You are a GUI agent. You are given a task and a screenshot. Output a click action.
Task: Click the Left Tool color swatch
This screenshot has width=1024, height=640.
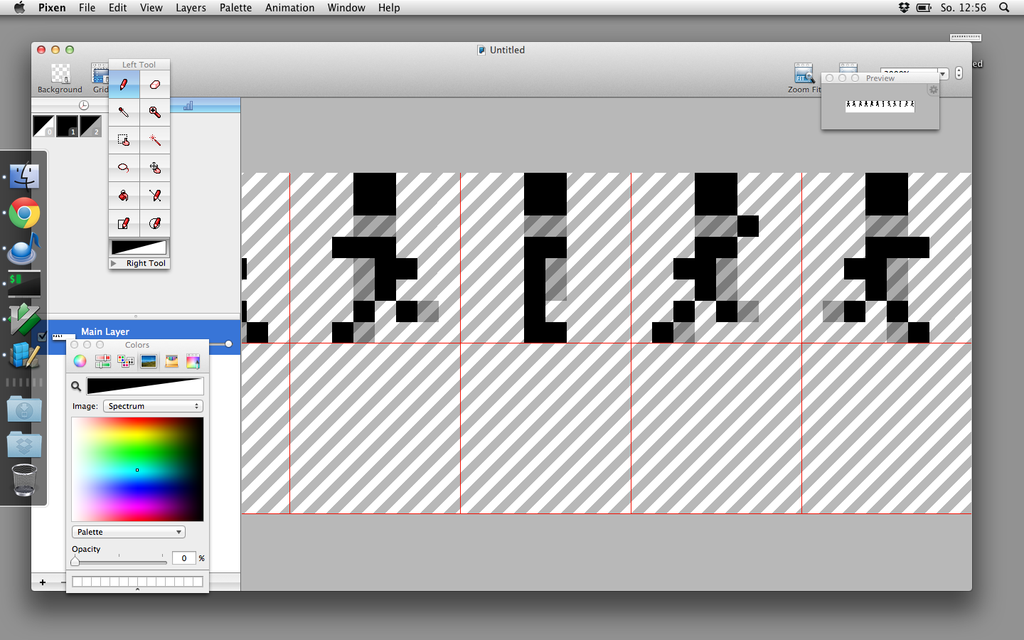[x=139, y=248]
